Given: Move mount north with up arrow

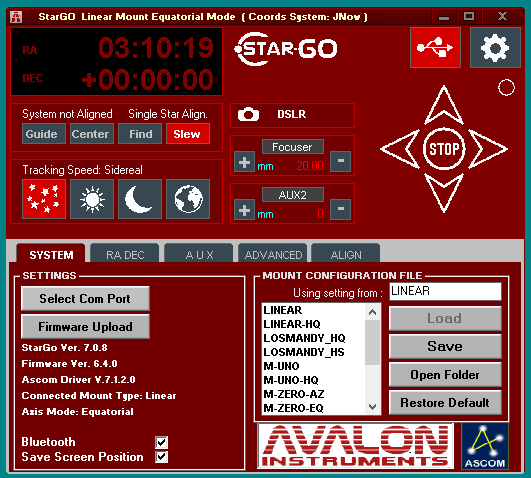Looking at the screenshot, I should pos(444,105).
